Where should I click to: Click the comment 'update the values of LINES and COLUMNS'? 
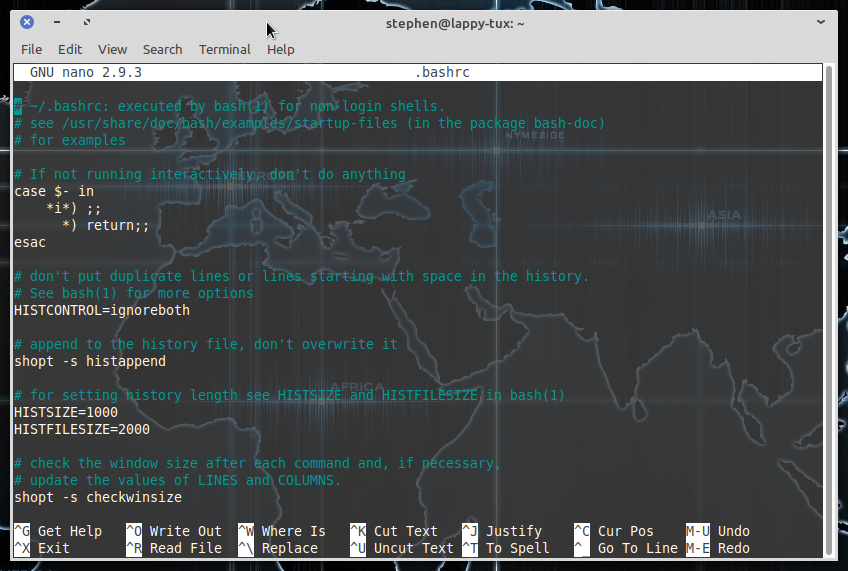point(177,480)
